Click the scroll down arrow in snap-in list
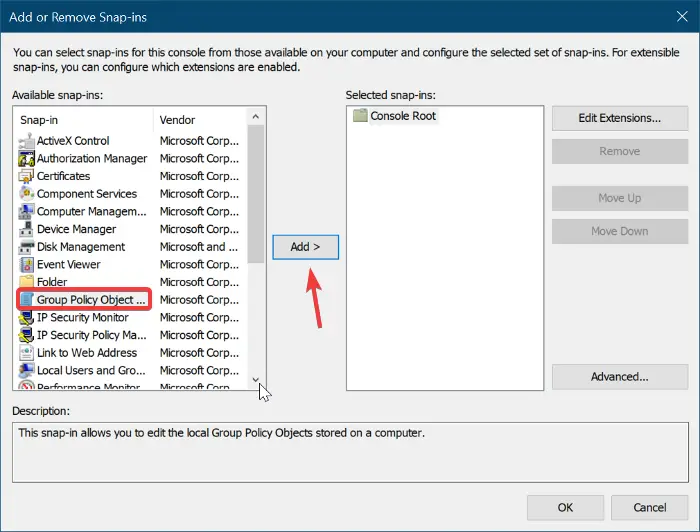Image resolution: width=700 pixels, height=532 pixels. 256,380
